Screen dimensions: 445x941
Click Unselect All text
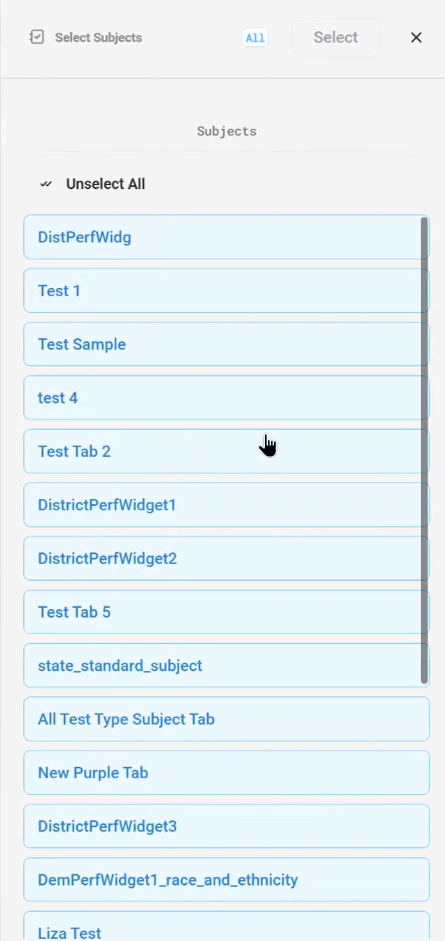[106, 184]
